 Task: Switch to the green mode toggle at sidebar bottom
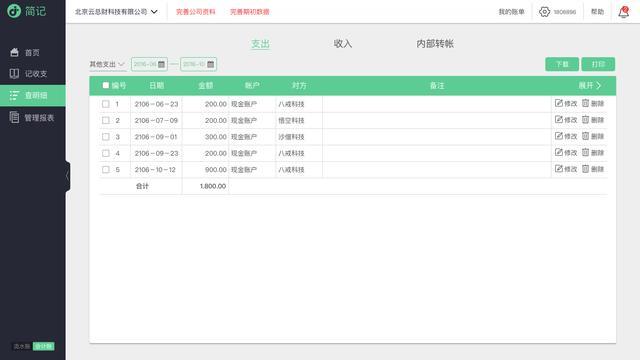pyautogui.click(x=44, y=346)
